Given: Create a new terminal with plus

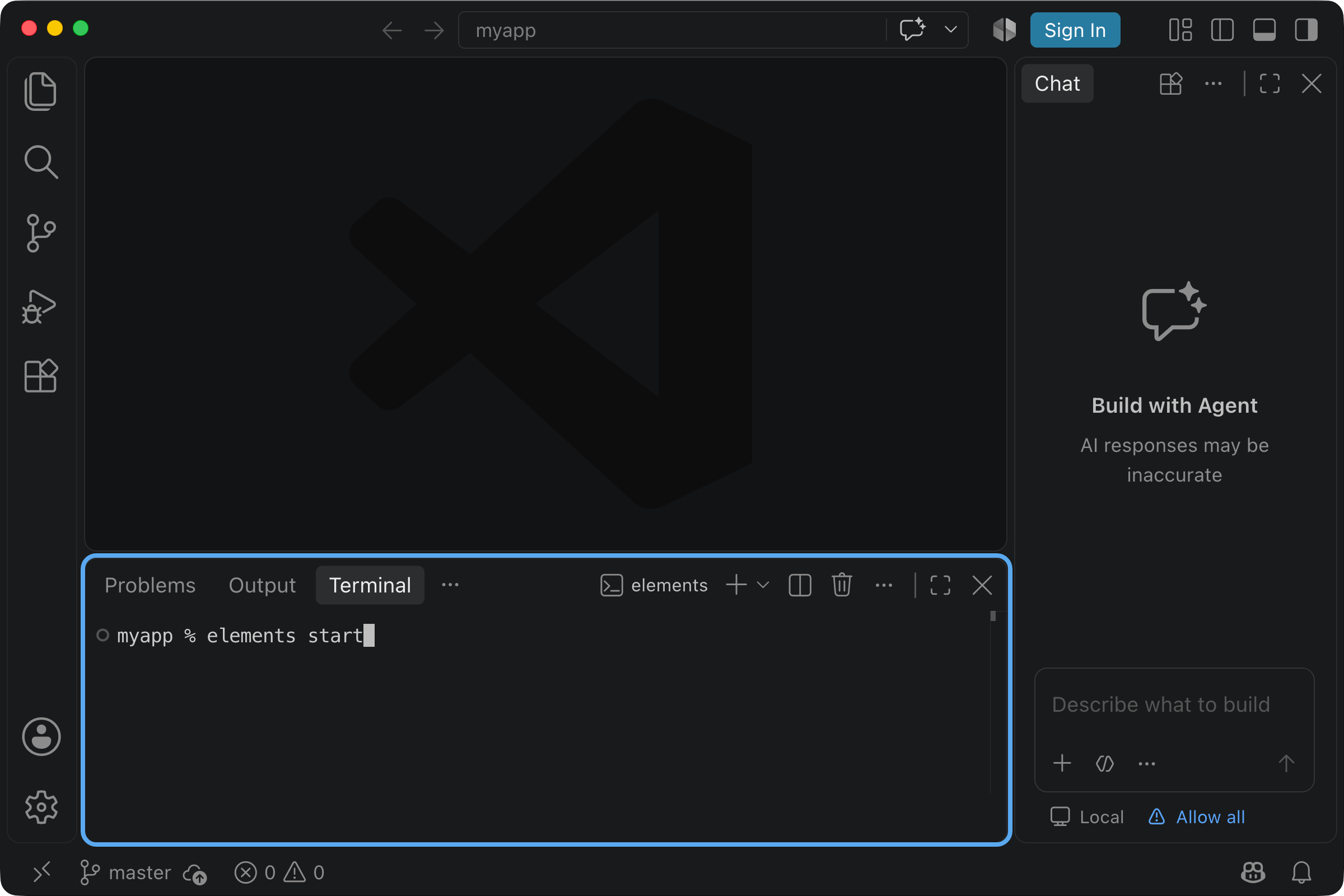Looking at the screenshot, I should (736, 585).
